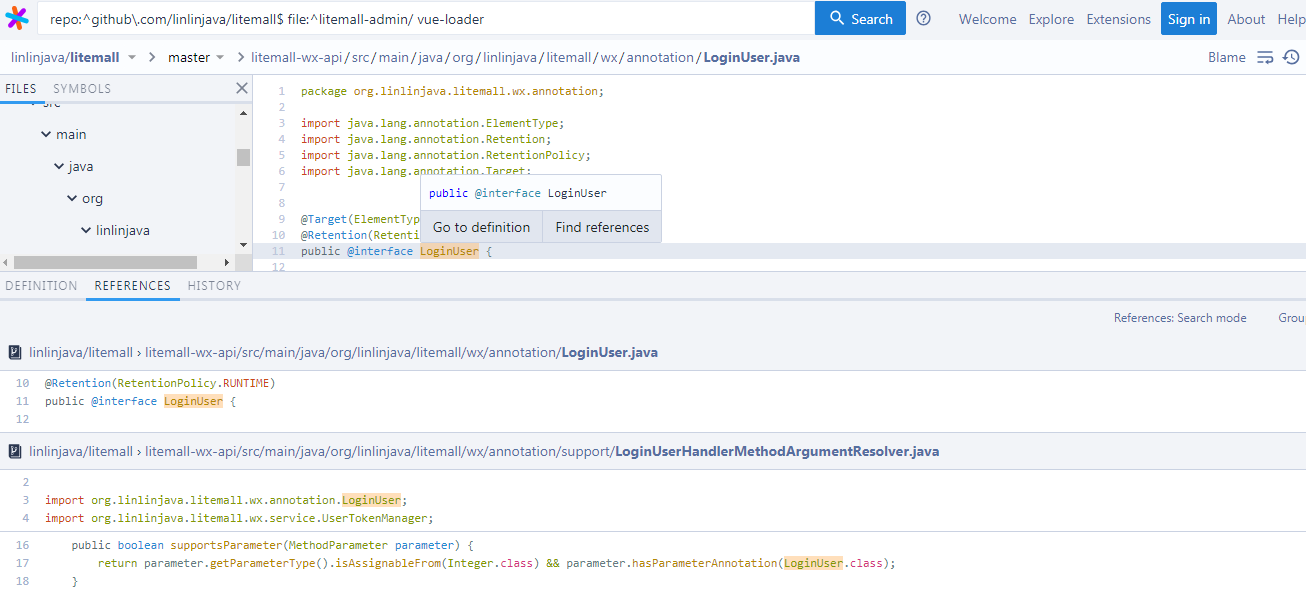Toggle Blame annotations for LoginUser.java
Image resolution: width=1306 pixels, height=594 pixels.
tap(1227, 57)
